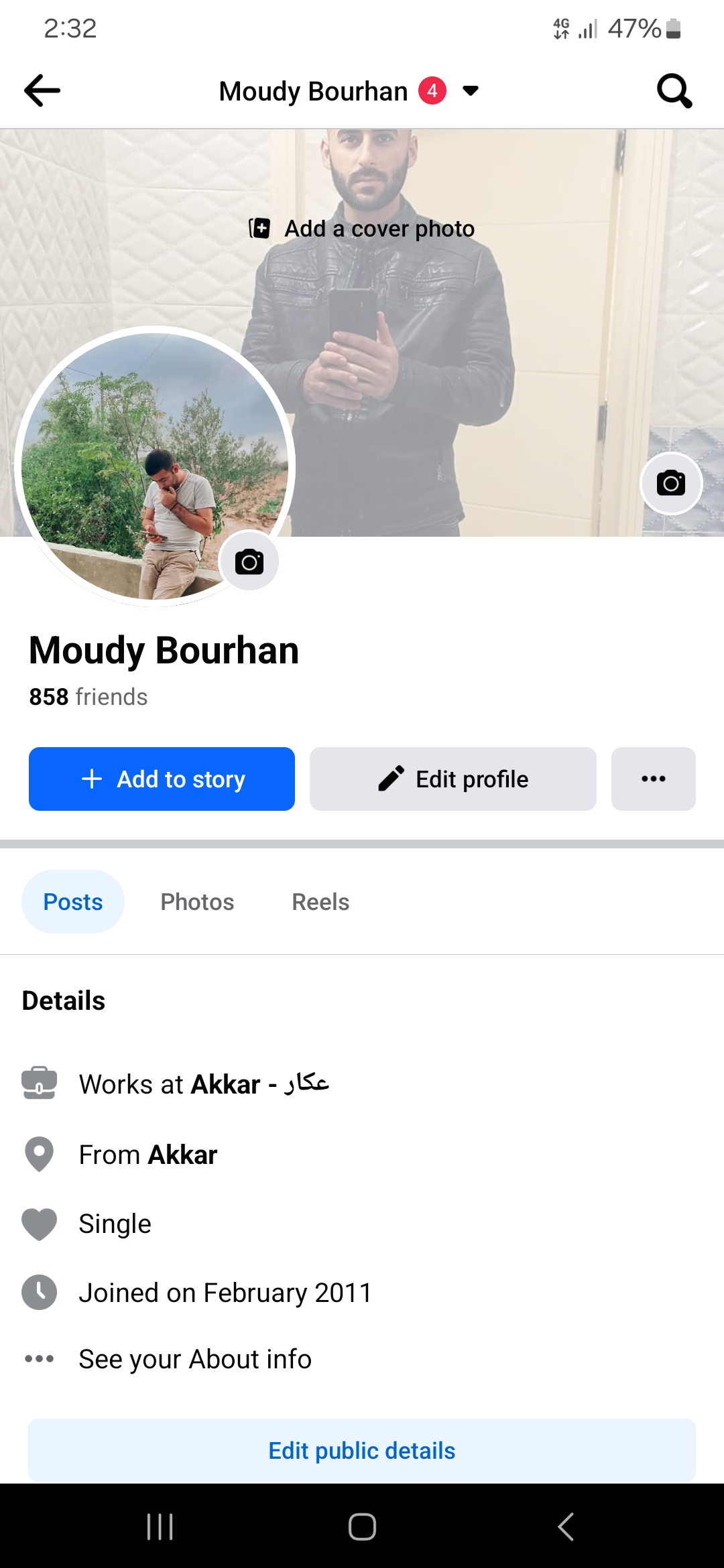Viewport: 724px width, 1568px height.
Task: Tap the briefcase work icon
Action: coord(39,1083)
